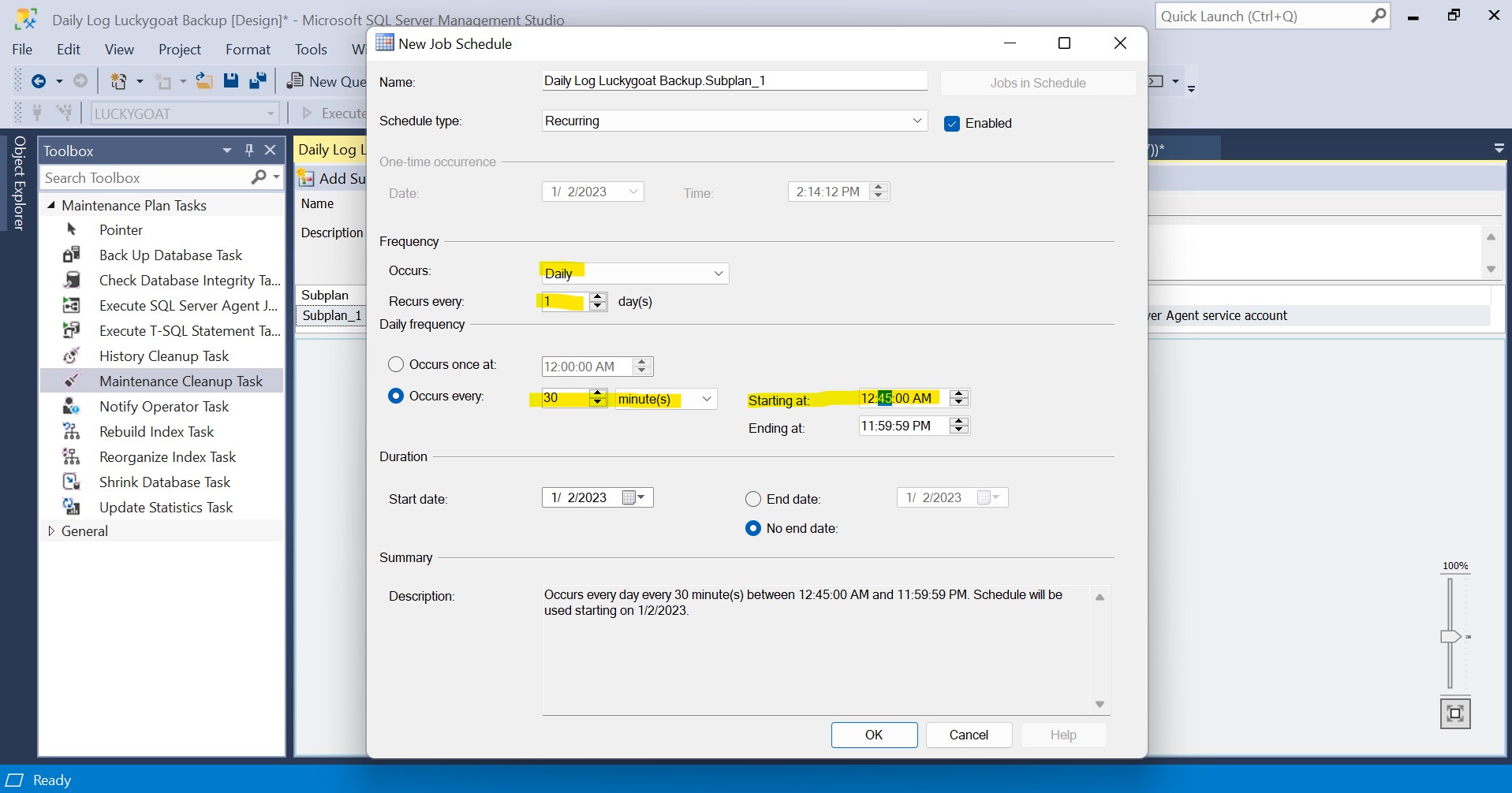This screenshot has width=1512, height=793.
Task: Click OK to save the schedule
Action: click(x=874, y=735)
